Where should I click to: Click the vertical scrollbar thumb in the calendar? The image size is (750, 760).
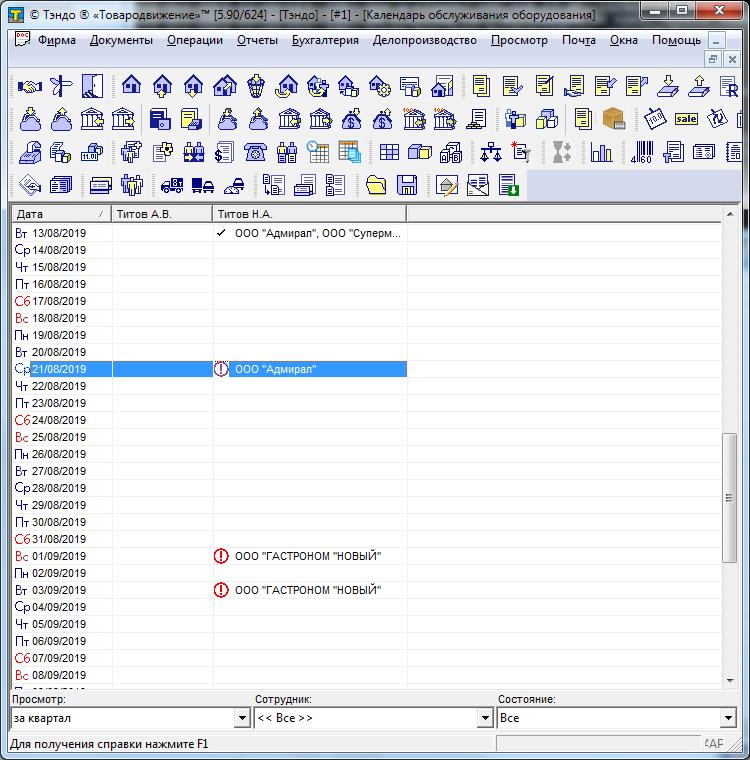pyautogui.click(x=730, y=497)
